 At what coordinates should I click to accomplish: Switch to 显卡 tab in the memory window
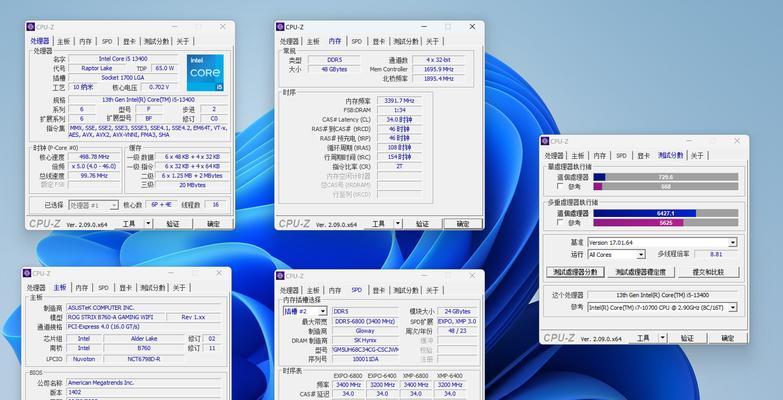tap(379, 41)
